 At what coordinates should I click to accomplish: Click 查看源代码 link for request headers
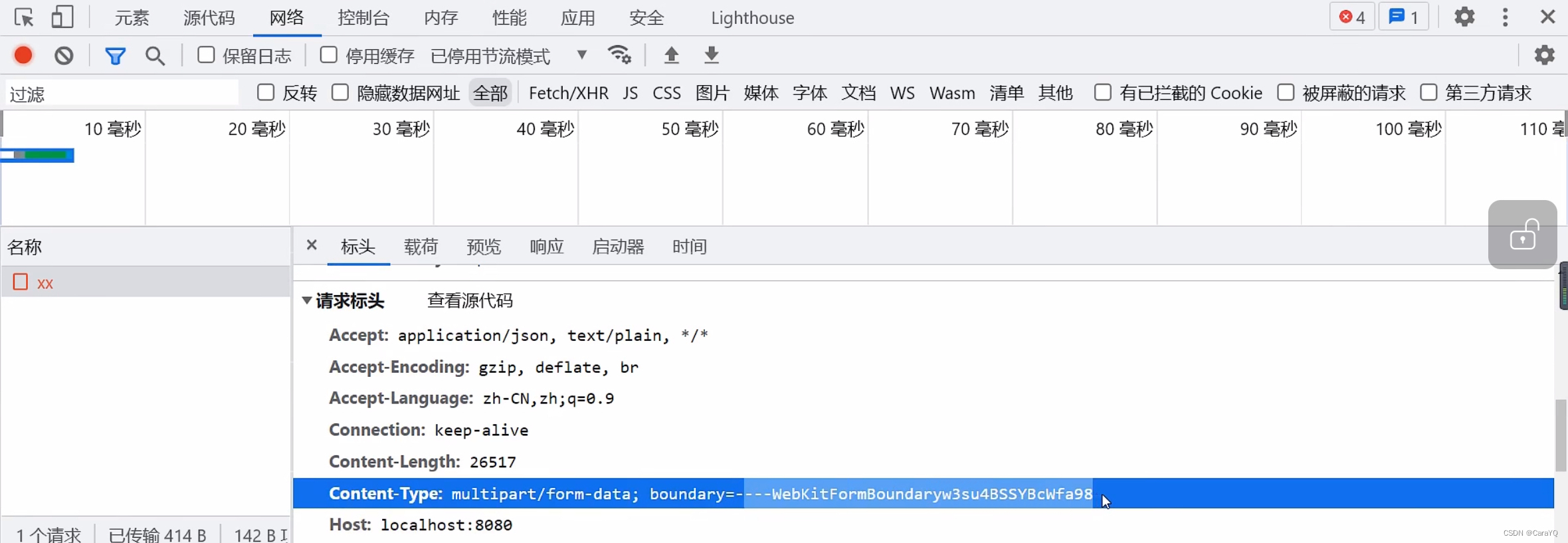pos(470,300)
